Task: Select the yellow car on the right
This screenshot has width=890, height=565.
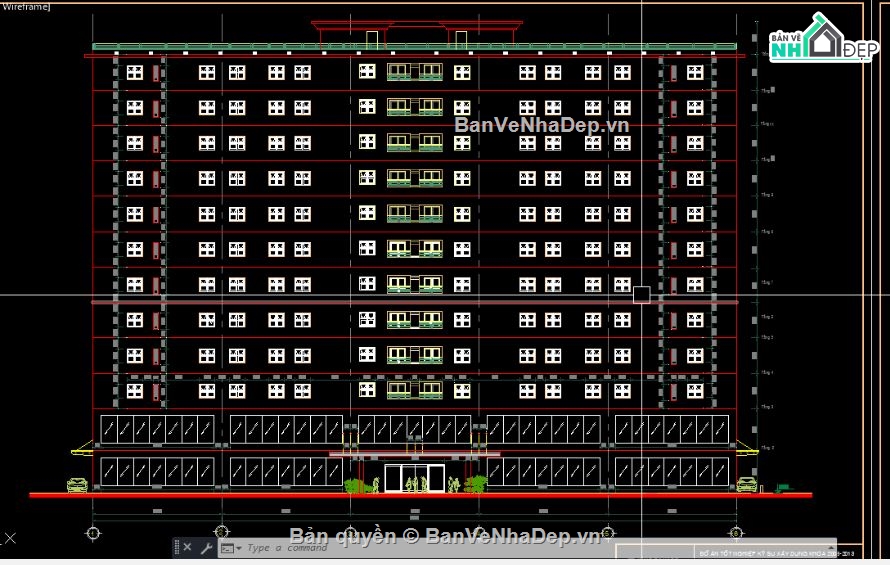Action: pos(746,485)
